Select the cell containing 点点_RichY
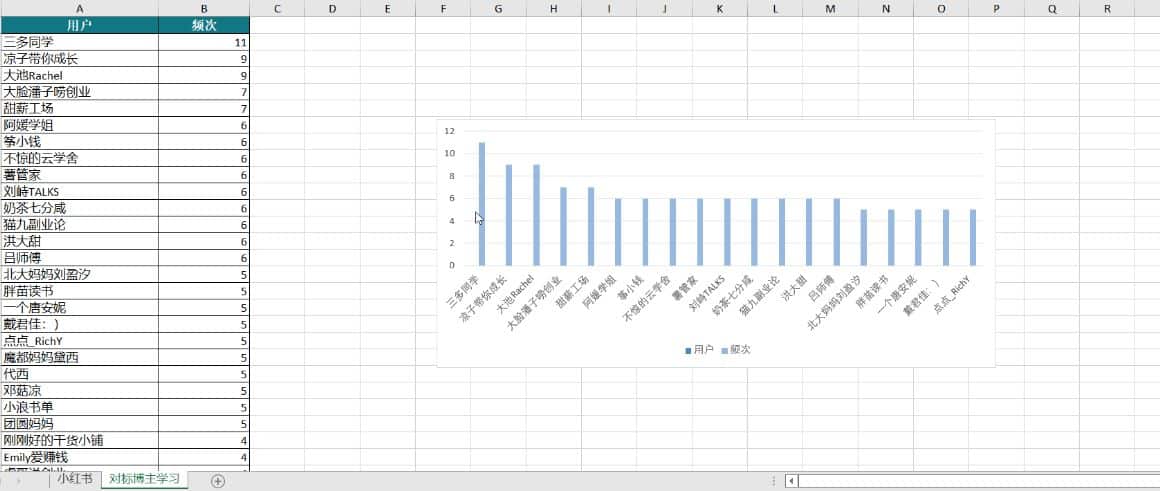 pos(79,340)
